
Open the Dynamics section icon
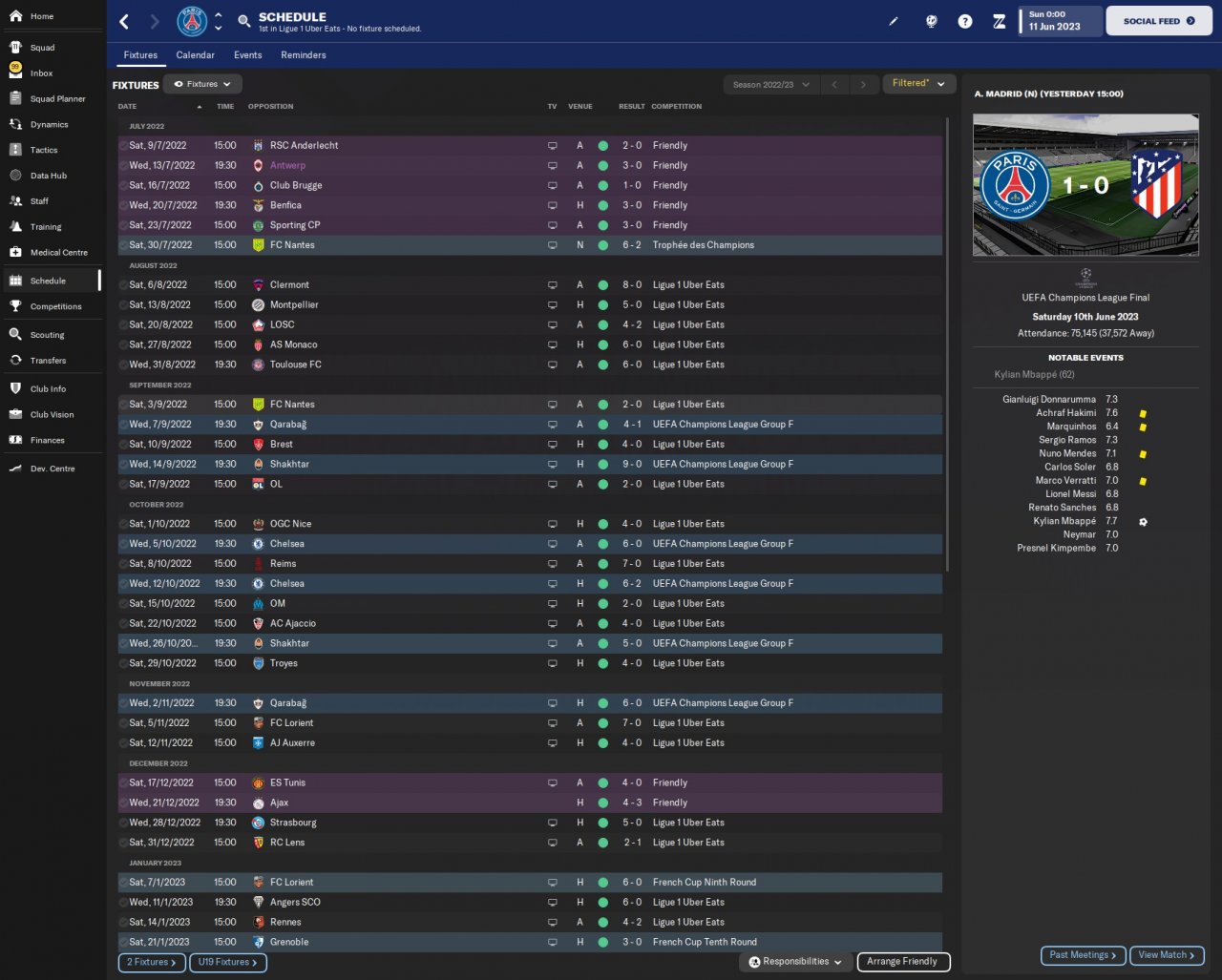click(x=15, y=124)
